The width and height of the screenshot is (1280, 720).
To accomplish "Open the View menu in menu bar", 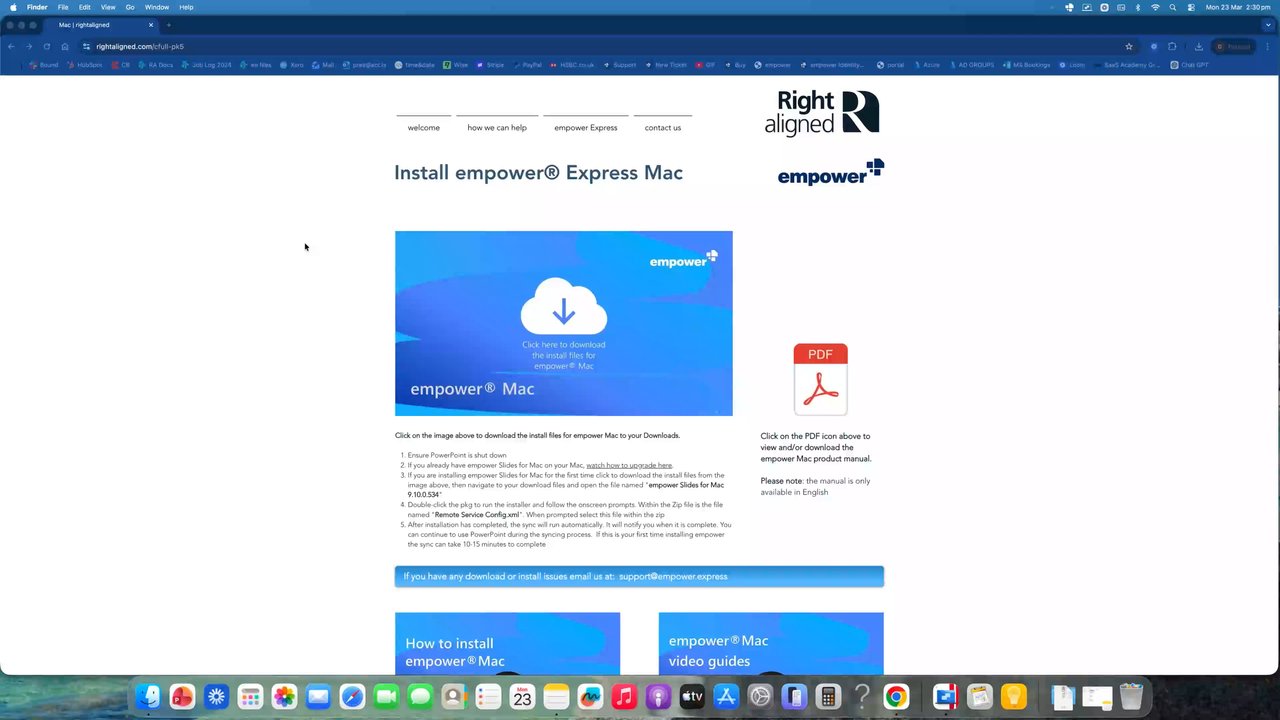I will click(108, 7).
